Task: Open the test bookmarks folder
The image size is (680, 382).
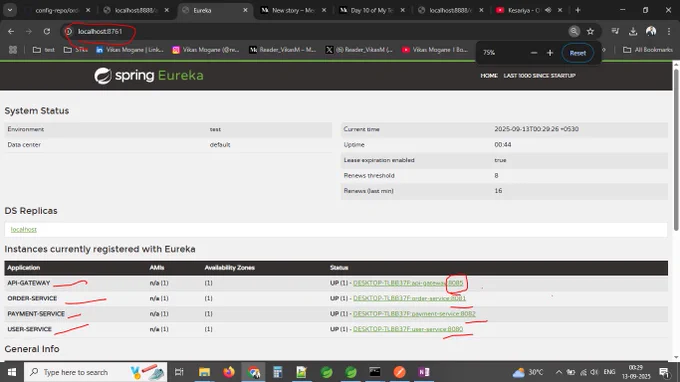Action: click(44, 50)
